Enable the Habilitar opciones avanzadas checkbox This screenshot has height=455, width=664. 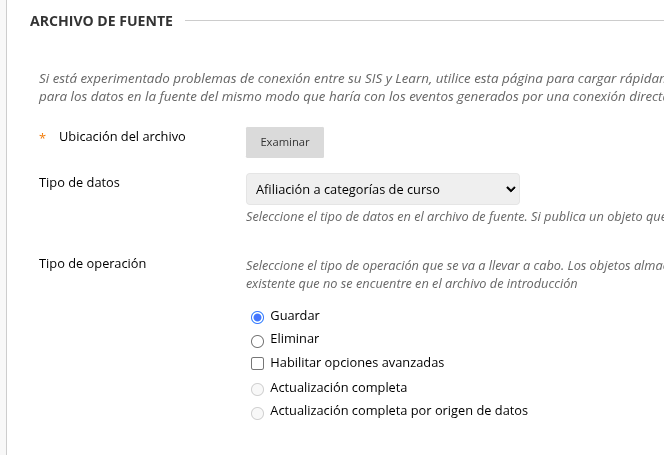(257, 363)
